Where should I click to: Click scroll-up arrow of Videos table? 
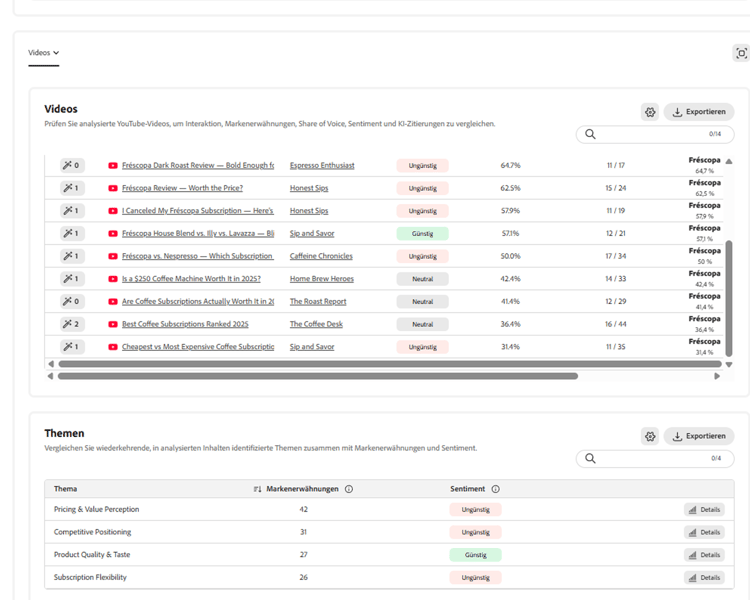[729, 161]
